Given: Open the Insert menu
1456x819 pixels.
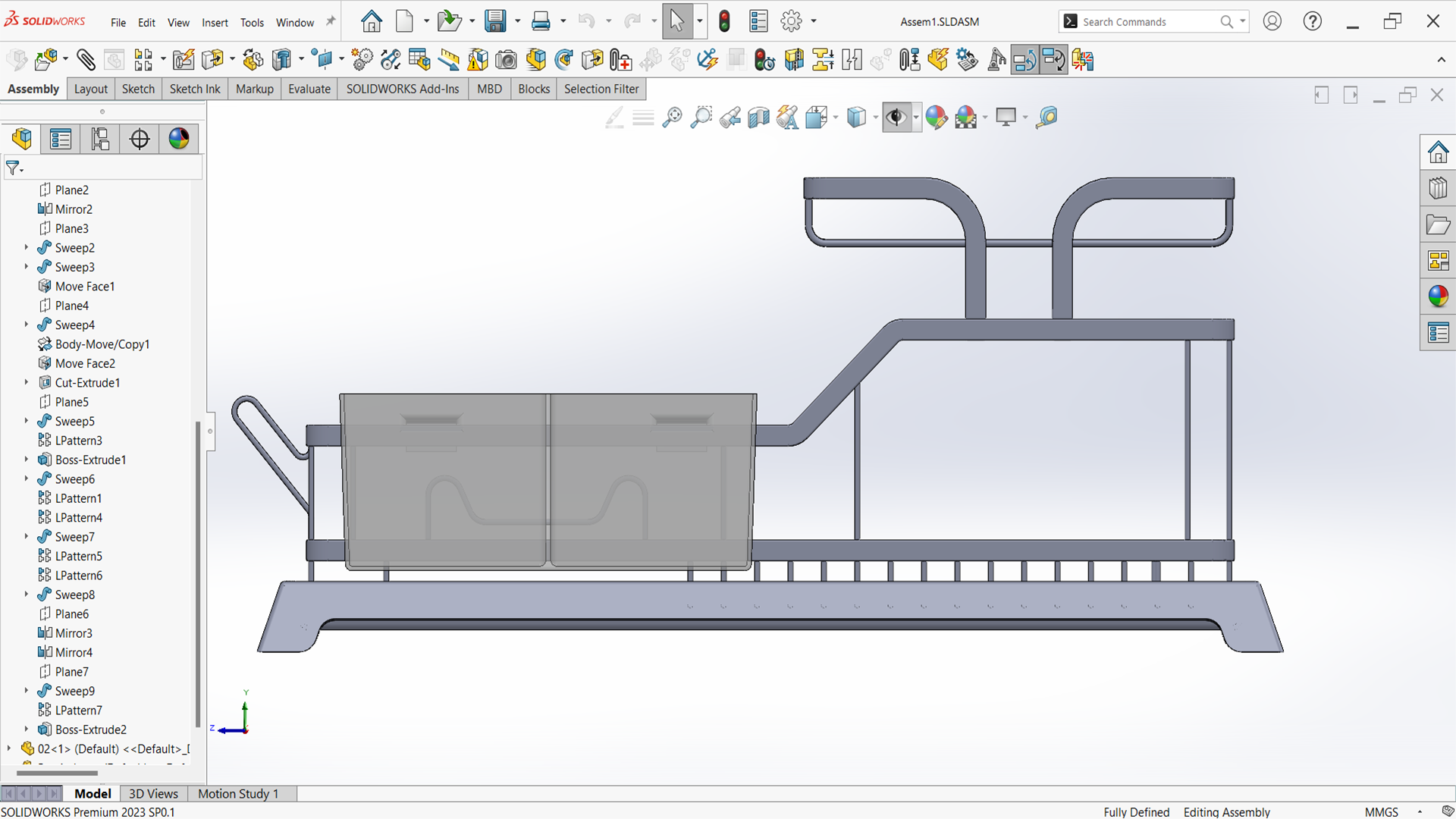Looking at the screenshot, I should coord(215,22).
